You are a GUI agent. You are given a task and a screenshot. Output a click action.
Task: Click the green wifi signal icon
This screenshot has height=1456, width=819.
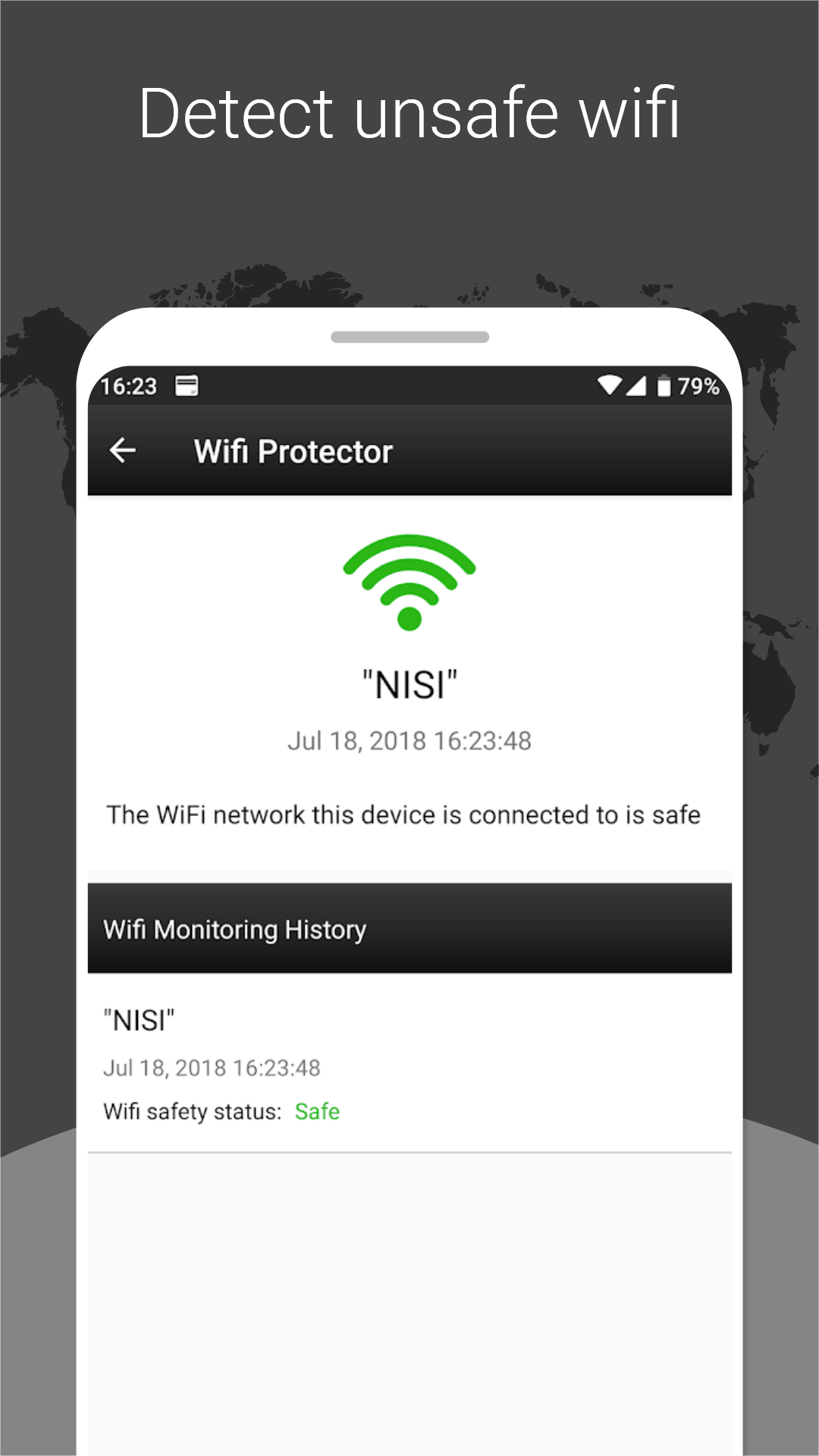(409, 582)
